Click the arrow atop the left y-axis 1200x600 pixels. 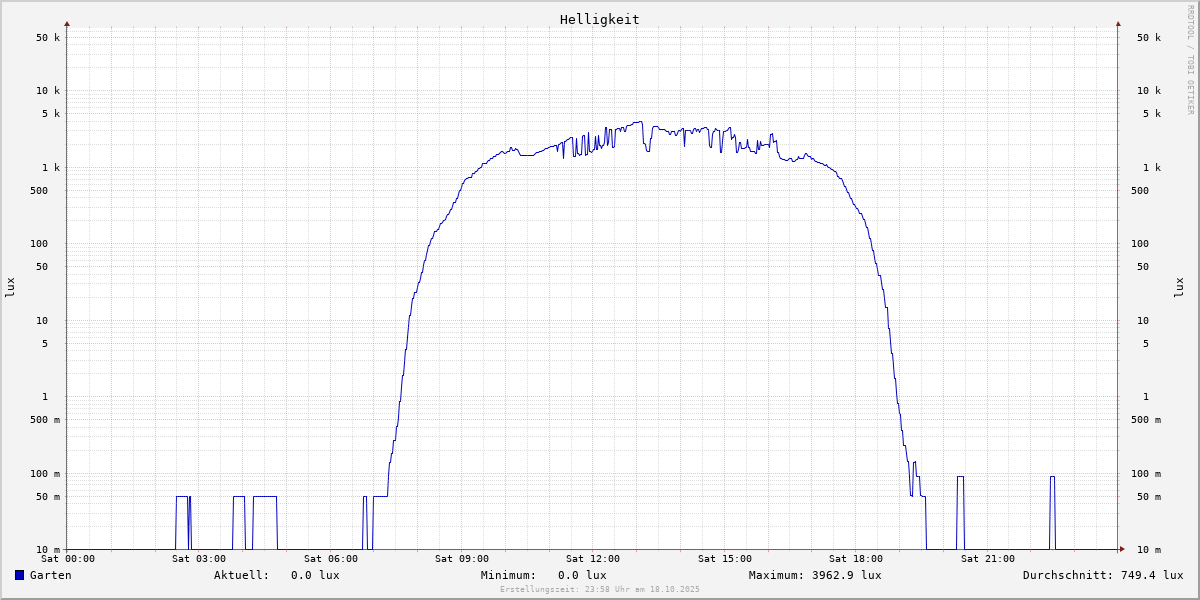pos(67,23)
